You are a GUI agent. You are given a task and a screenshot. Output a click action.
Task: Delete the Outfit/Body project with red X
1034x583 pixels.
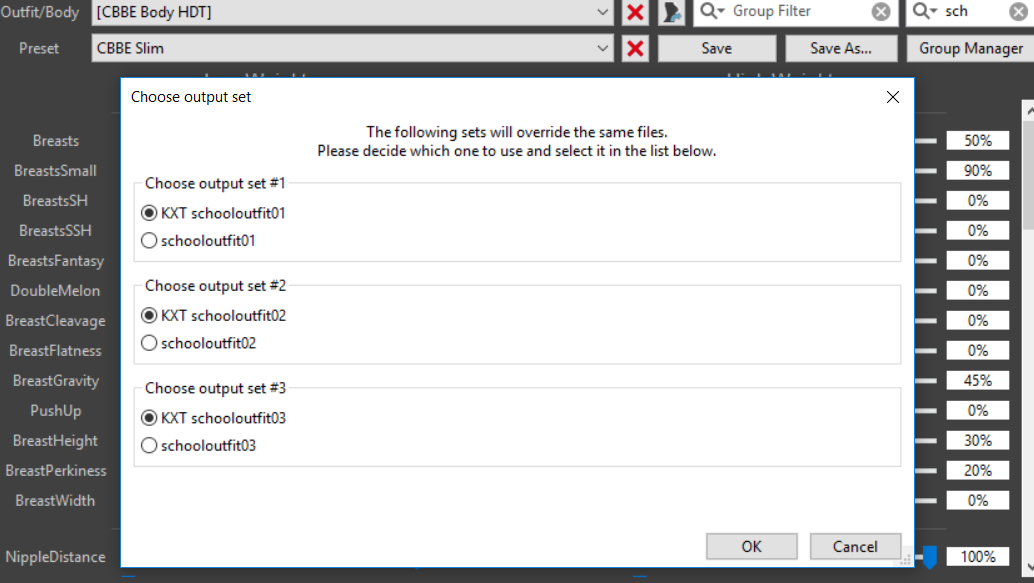(635, 12)
